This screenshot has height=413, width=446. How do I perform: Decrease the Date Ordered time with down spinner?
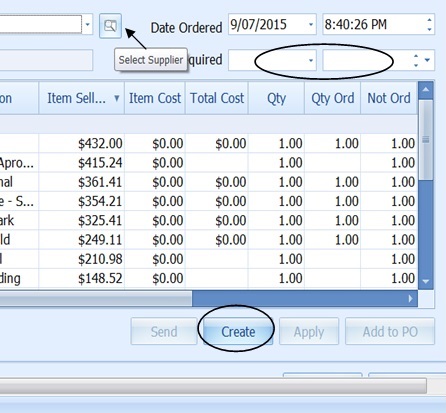tap(429, 29)
